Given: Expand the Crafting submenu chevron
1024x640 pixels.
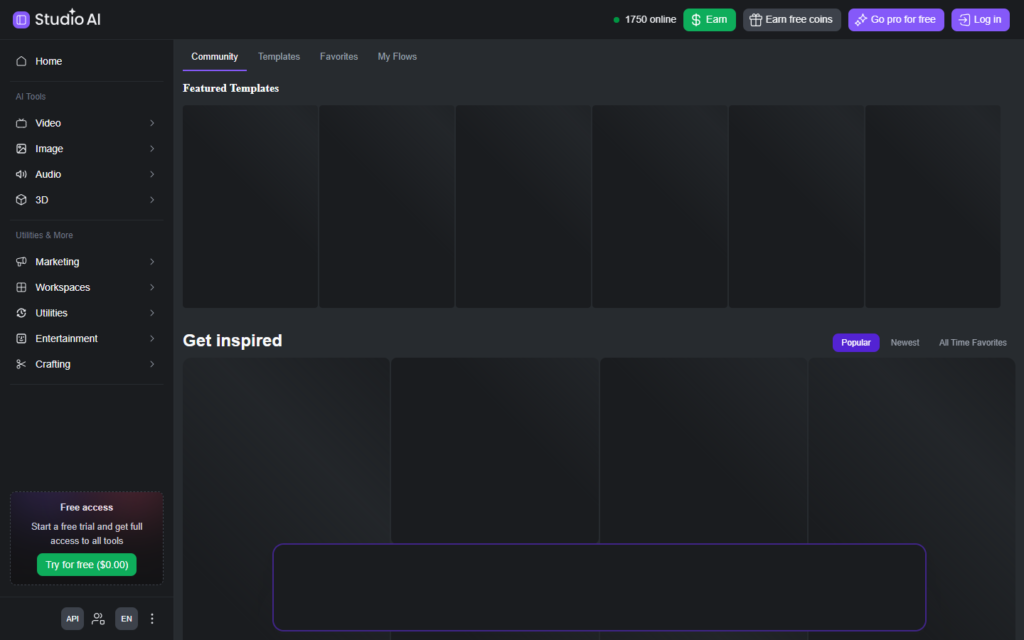Looking at the screenshot, I should tap(152, 364).
